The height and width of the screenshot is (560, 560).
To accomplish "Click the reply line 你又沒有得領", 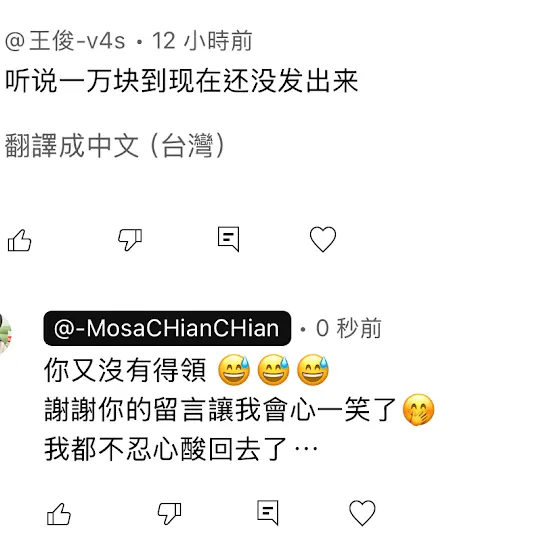I will click(x=125, y=370).
